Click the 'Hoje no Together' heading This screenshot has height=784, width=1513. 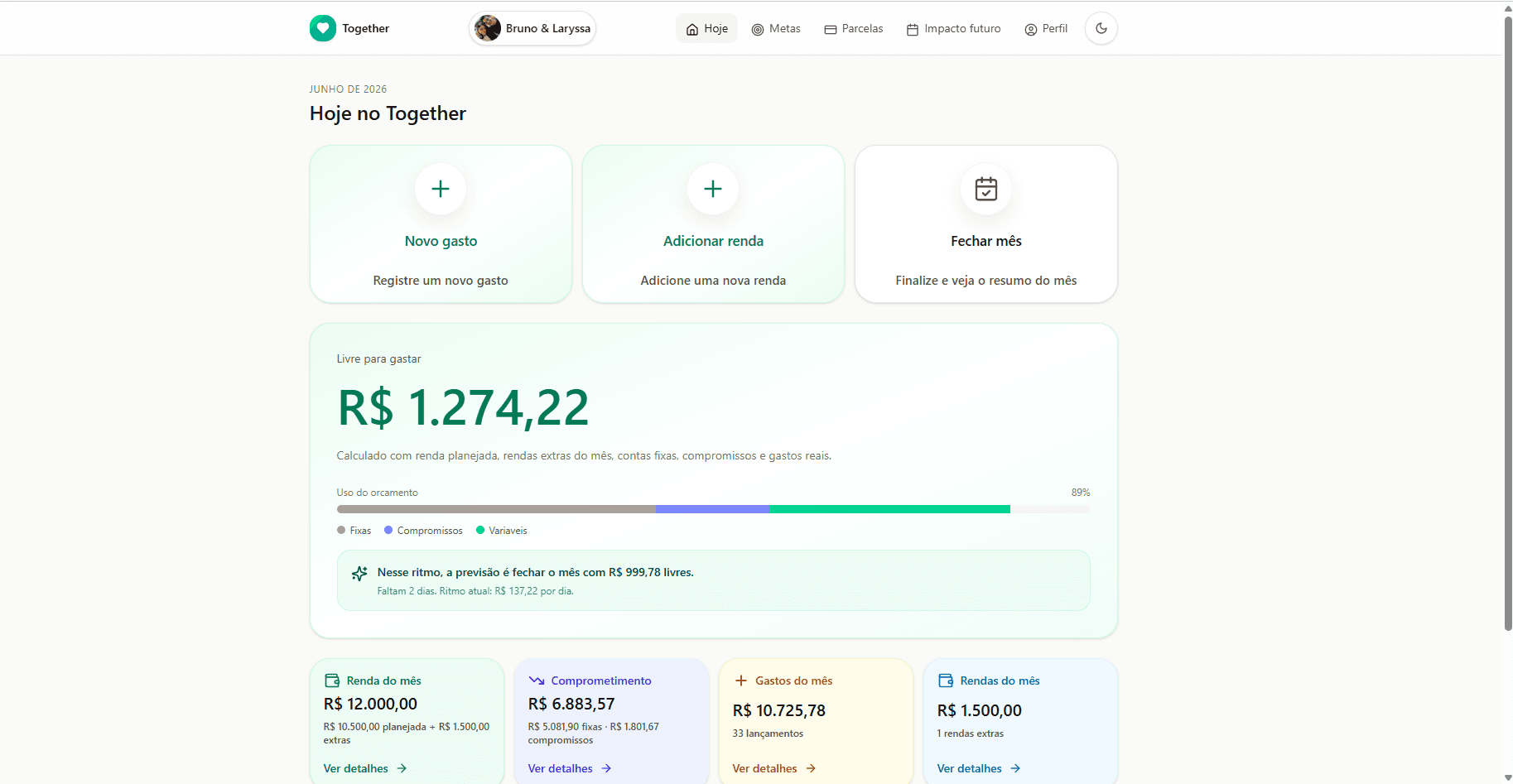point(388,113)
